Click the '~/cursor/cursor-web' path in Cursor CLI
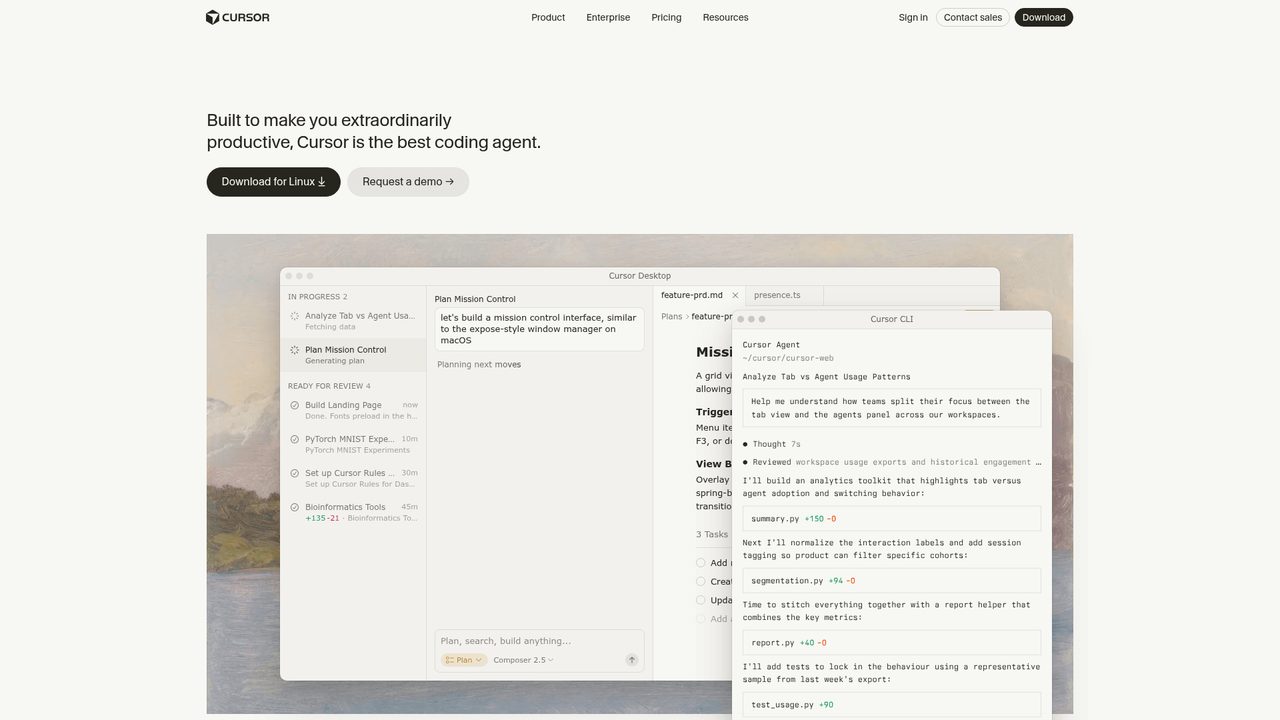This screenshot has width=1280, height=720. (x=788, y=358)
